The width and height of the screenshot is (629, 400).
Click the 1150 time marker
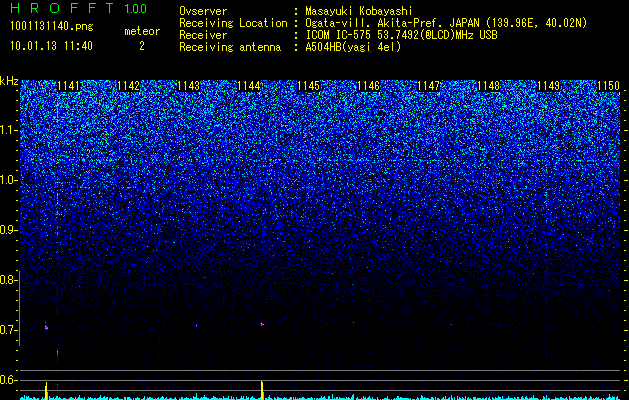coord(609,86)
